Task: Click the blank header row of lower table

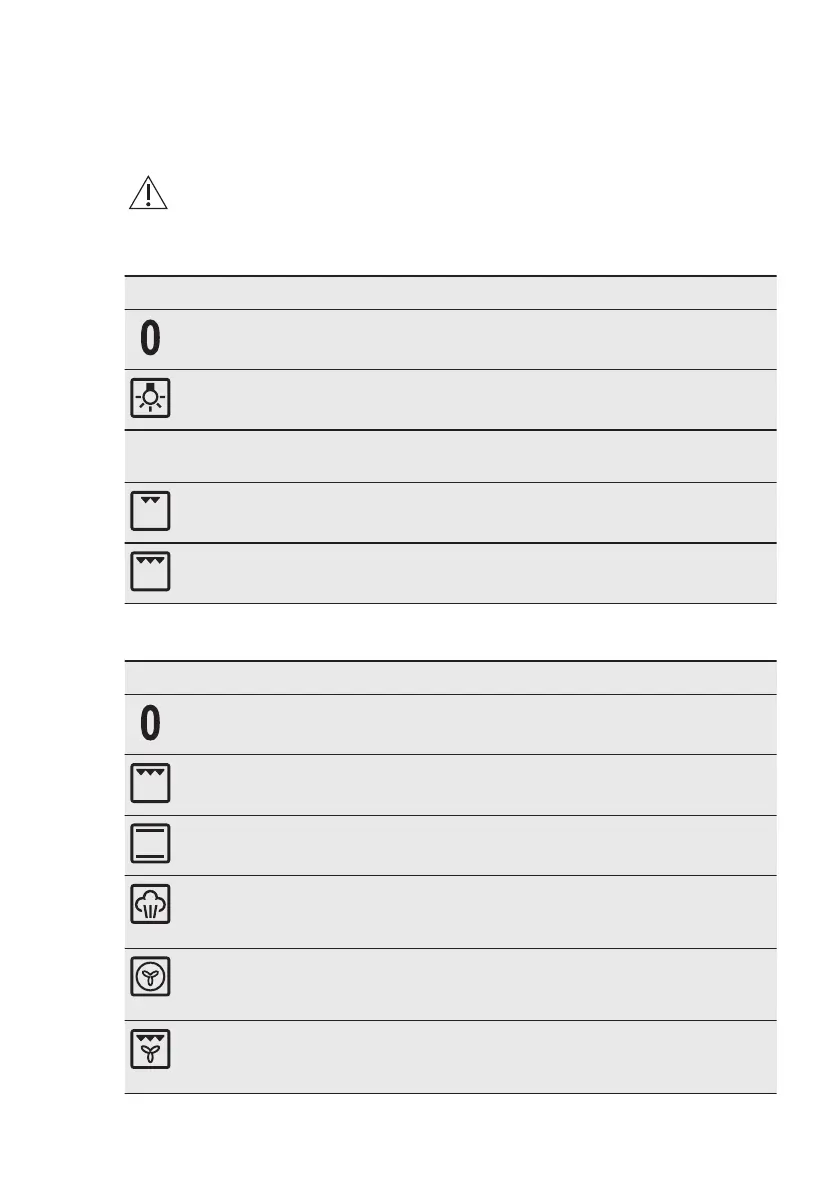Action: (x=450, y=678)
